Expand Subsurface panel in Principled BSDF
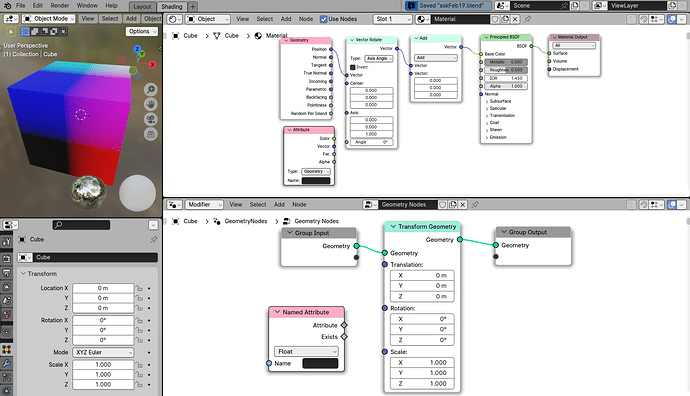The image size is (690, 396). tap(487, 101)
